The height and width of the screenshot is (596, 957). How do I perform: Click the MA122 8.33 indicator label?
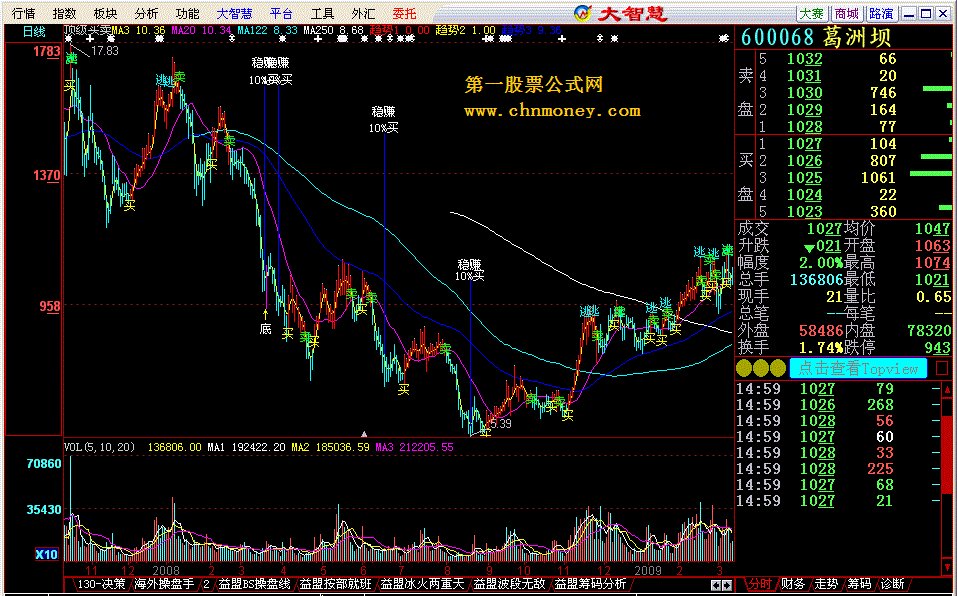268,29
